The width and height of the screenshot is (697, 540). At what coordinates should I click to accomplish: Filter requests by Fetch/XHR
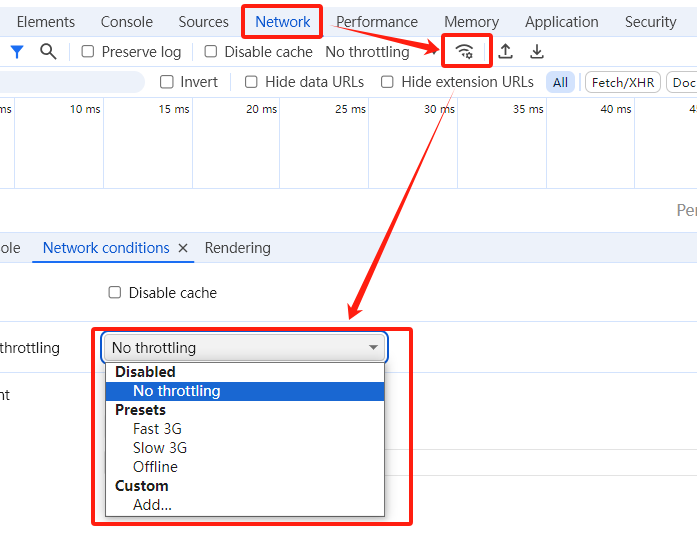pos(623,82)
